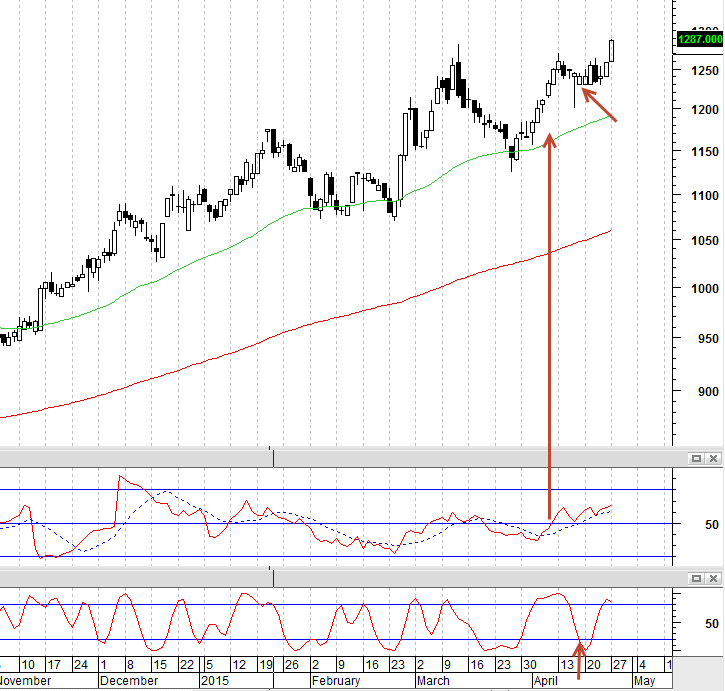This screenshot has height=691, width=725.
Task: Maximize the bottom oscillator pane
Action: coord(696,578)
